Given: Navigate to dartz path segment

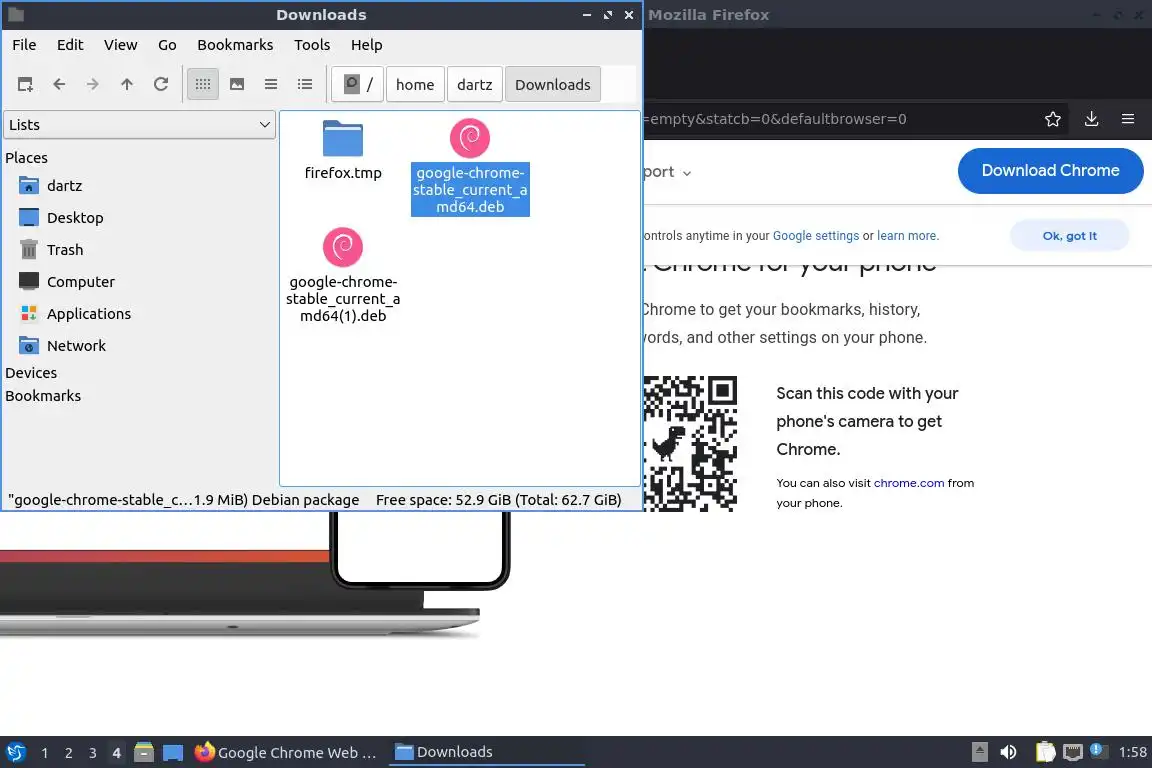Looking at the screenshot, I should 475,85.
